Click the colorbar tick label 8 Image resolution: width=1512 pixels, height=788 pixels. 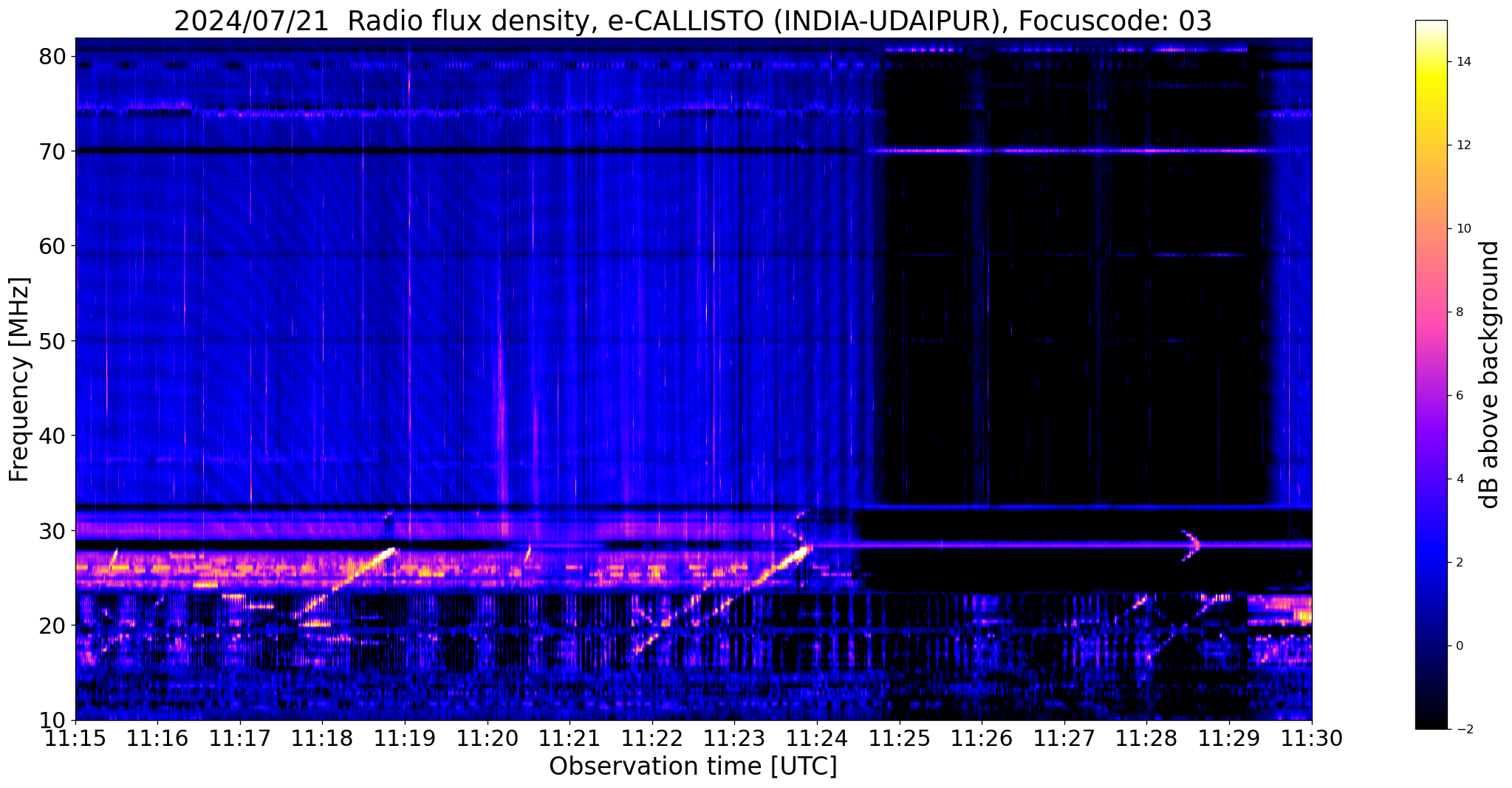coord(1460,312)
